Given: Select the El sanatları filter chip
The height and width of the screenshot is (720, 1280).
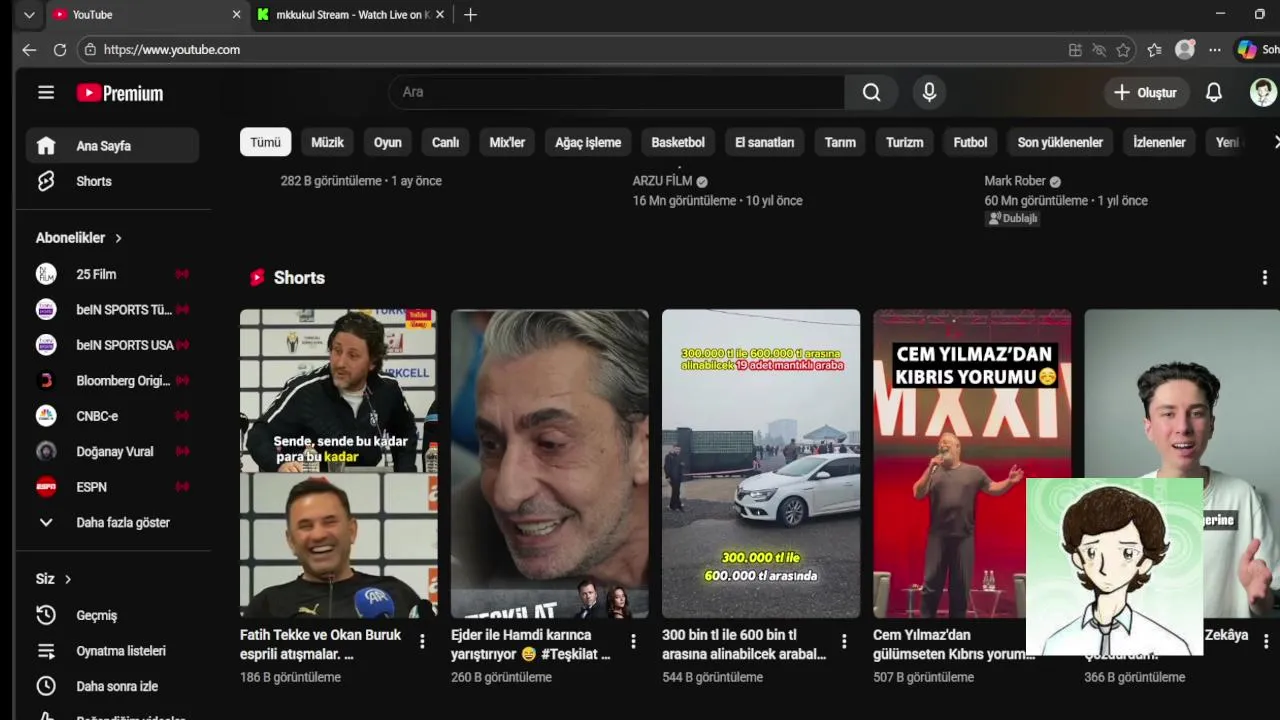Looking at the screenshot, I should pos(764,142).
